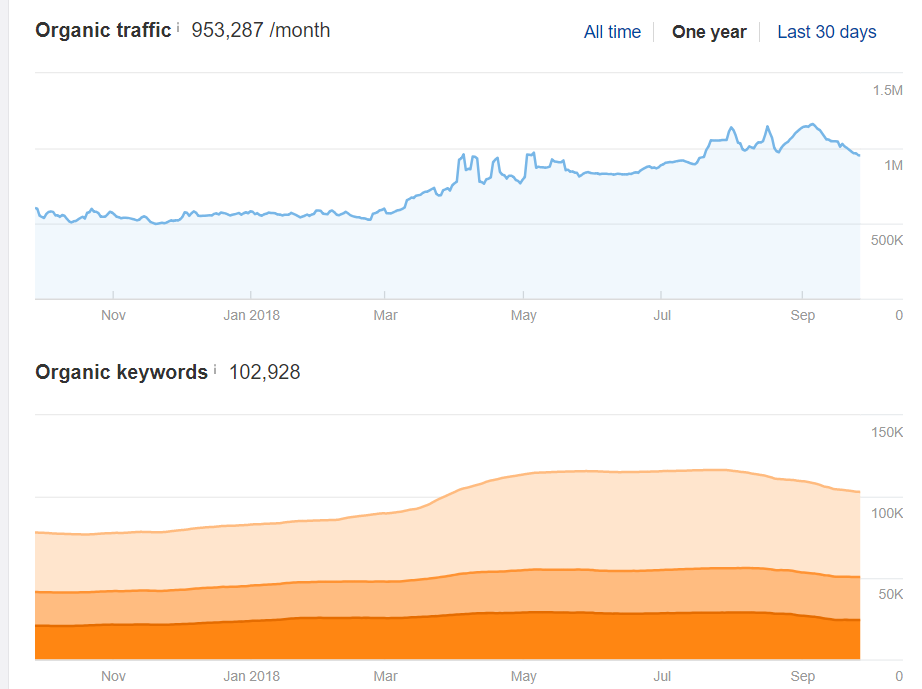The width and height of the screenshot is (922, 689).
Task: Click the dark orange bottom keyword band
Action: point(447,638)
